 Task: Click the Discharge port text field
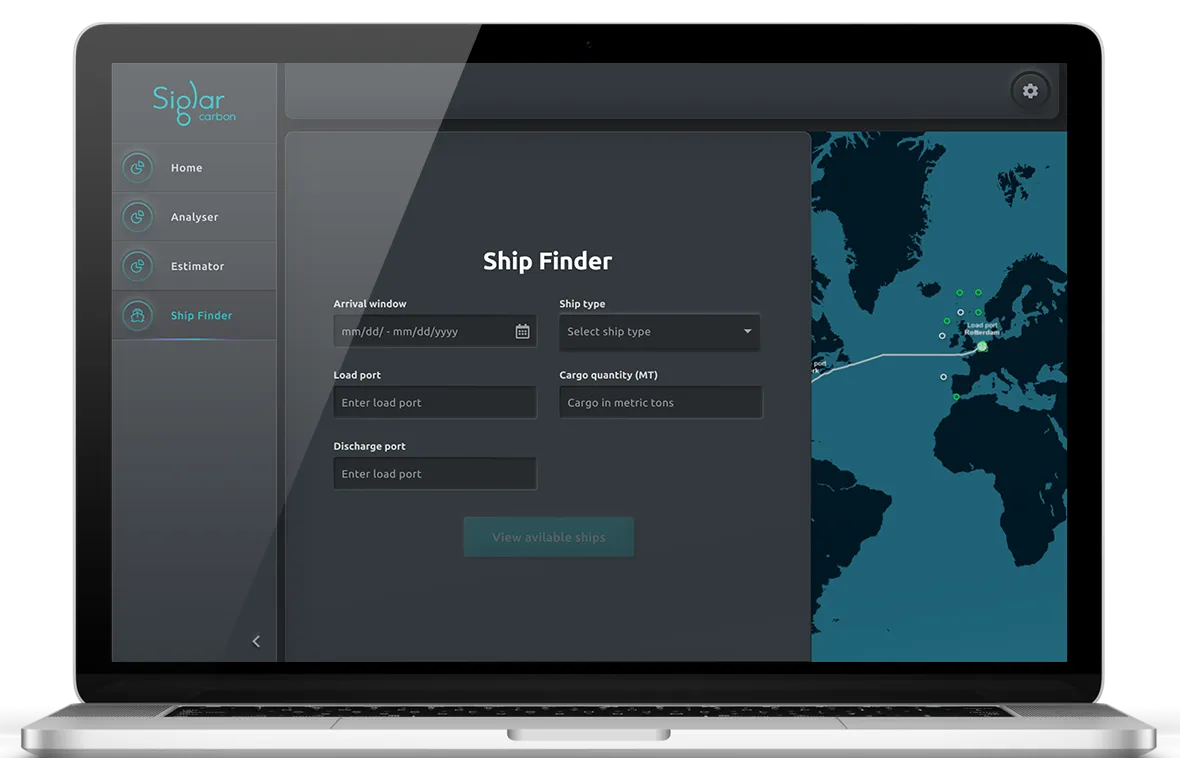coord(434,473)
